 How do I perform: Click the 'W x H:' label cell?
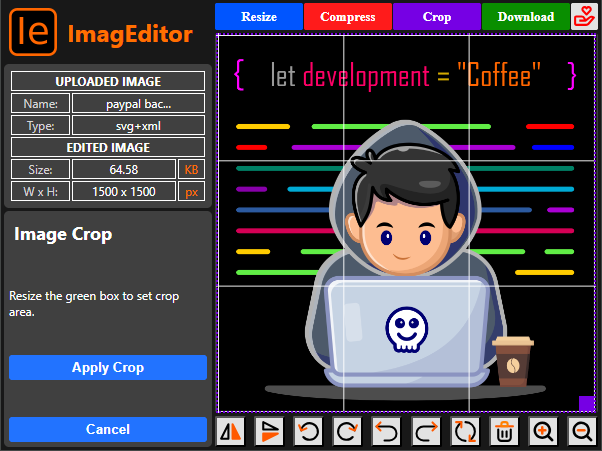tap(40, 192)
